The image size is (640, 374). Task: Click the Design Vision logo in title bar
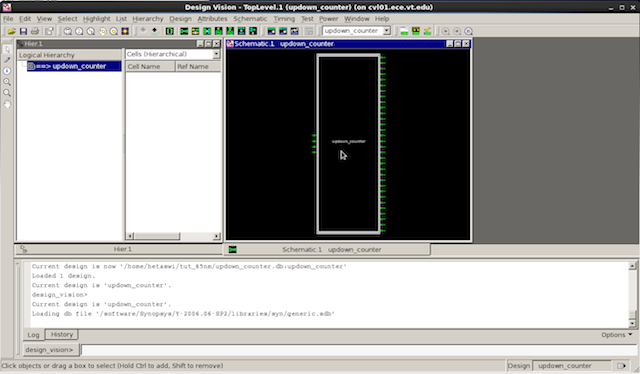[7, 7]
